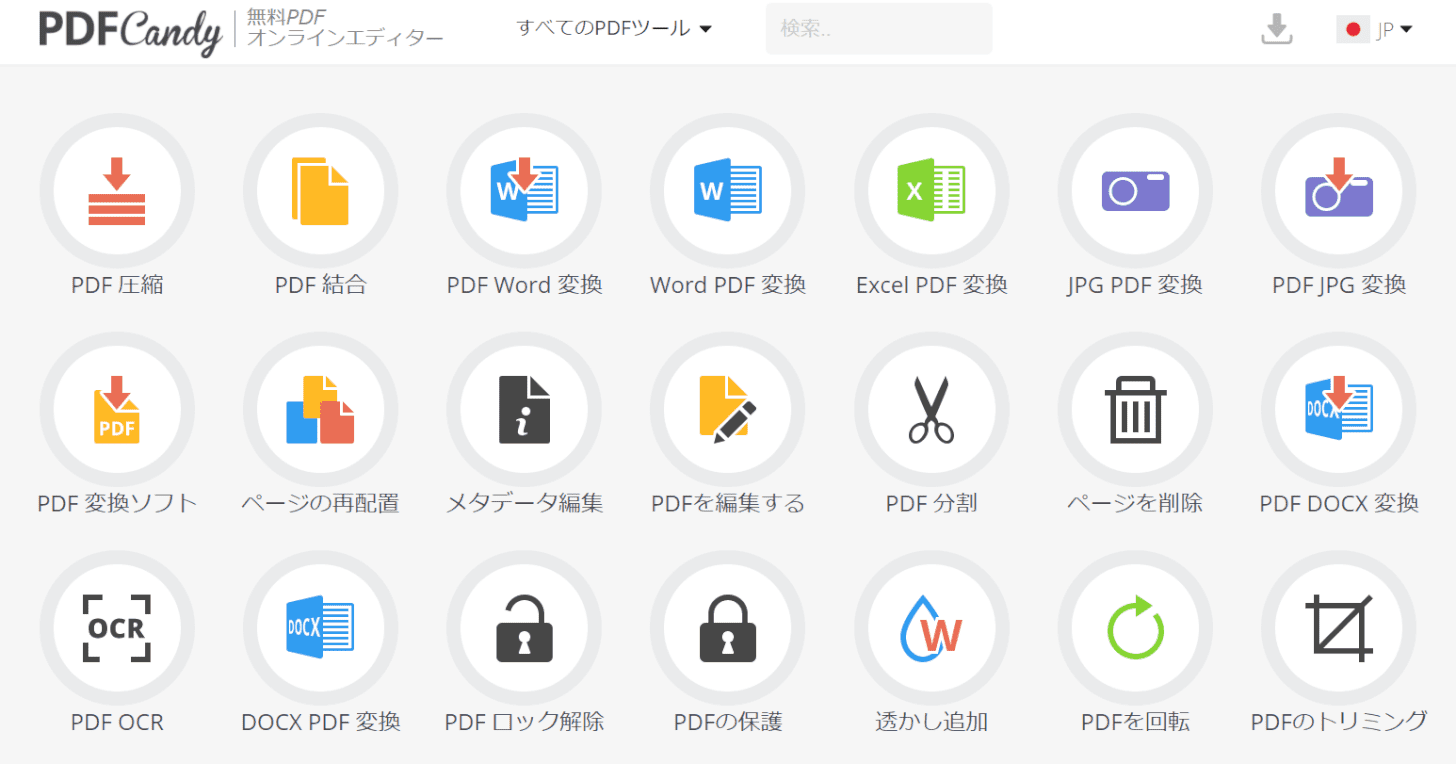The image size is (1456, 764).
Task: Select the Word PDF 変換 icon
Action: (728, 191)
